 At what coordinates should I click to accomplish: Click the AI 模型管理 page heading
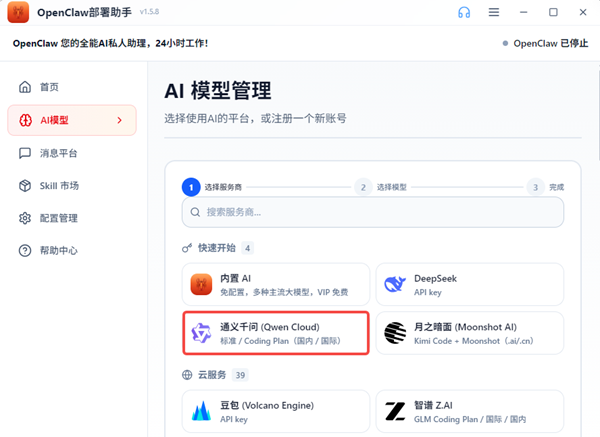pyautogui.click(x=218, y=91)
